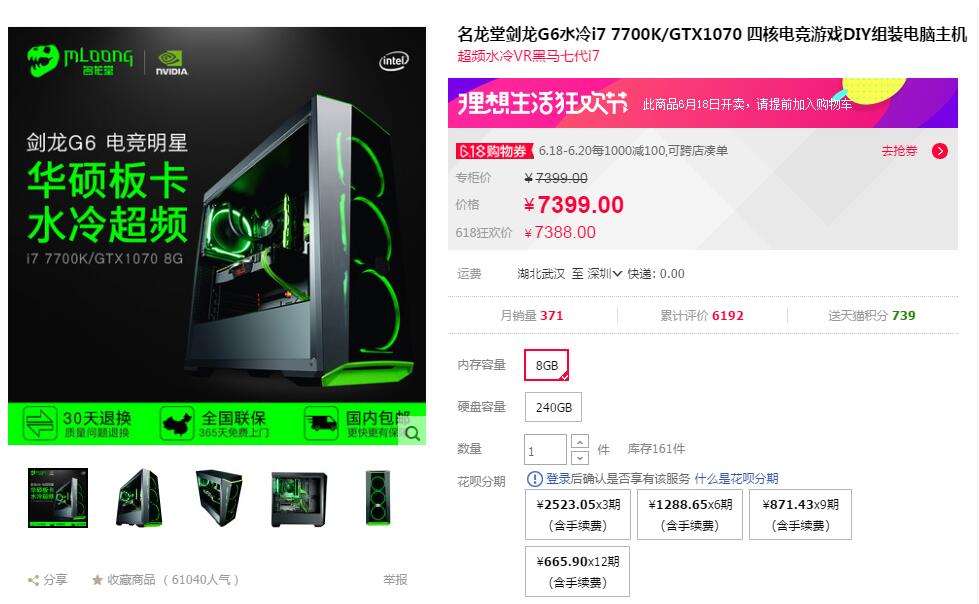The image size is (979, 604).
Task: Select the front-view fans thumbnail
Action: [x=378, y=498]
